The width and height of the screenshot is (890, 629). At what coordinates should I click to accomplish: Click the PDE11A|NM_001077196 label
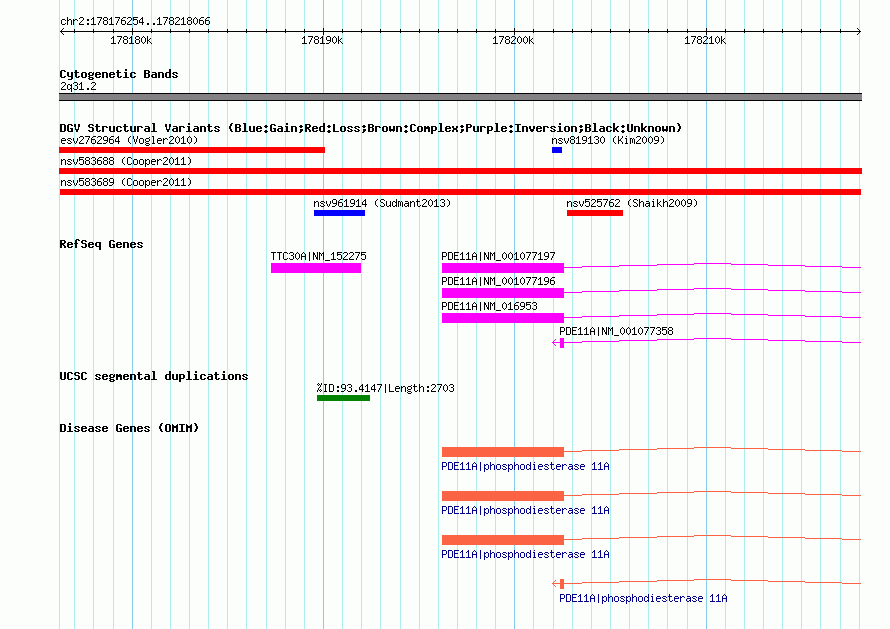[x=498, y=282]
